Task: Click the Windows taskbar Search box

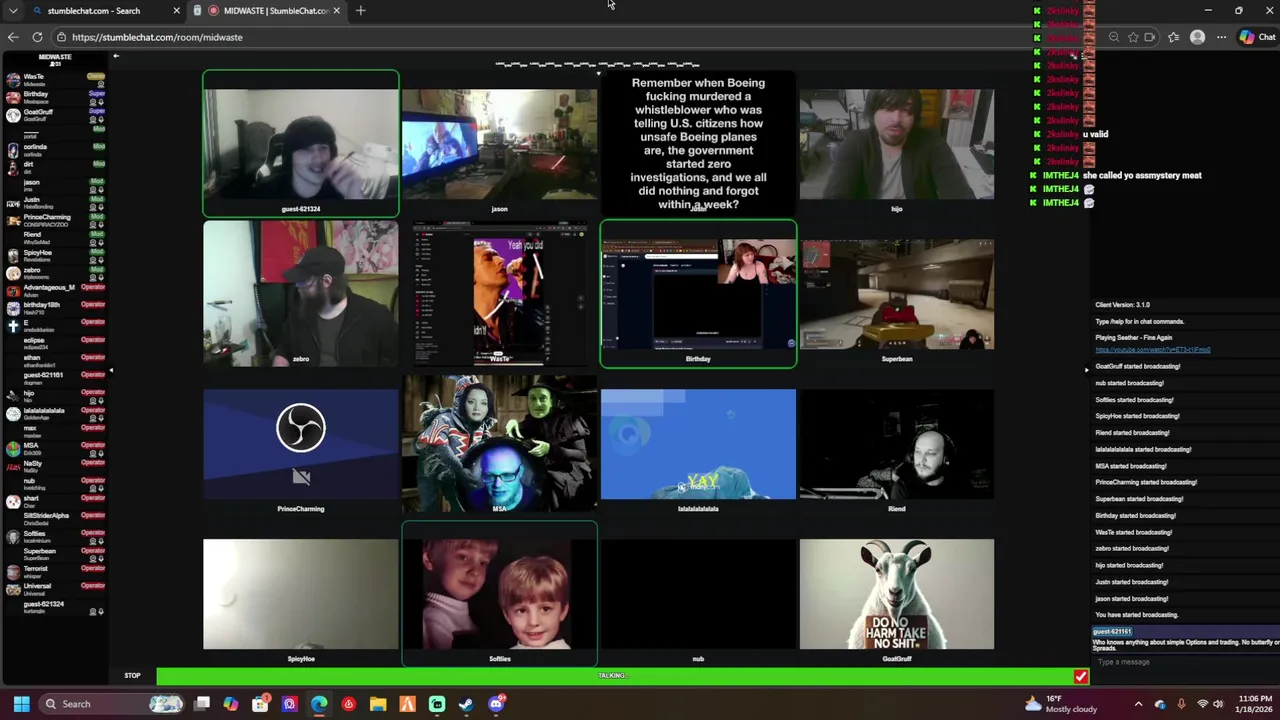Action: (113, 704)
